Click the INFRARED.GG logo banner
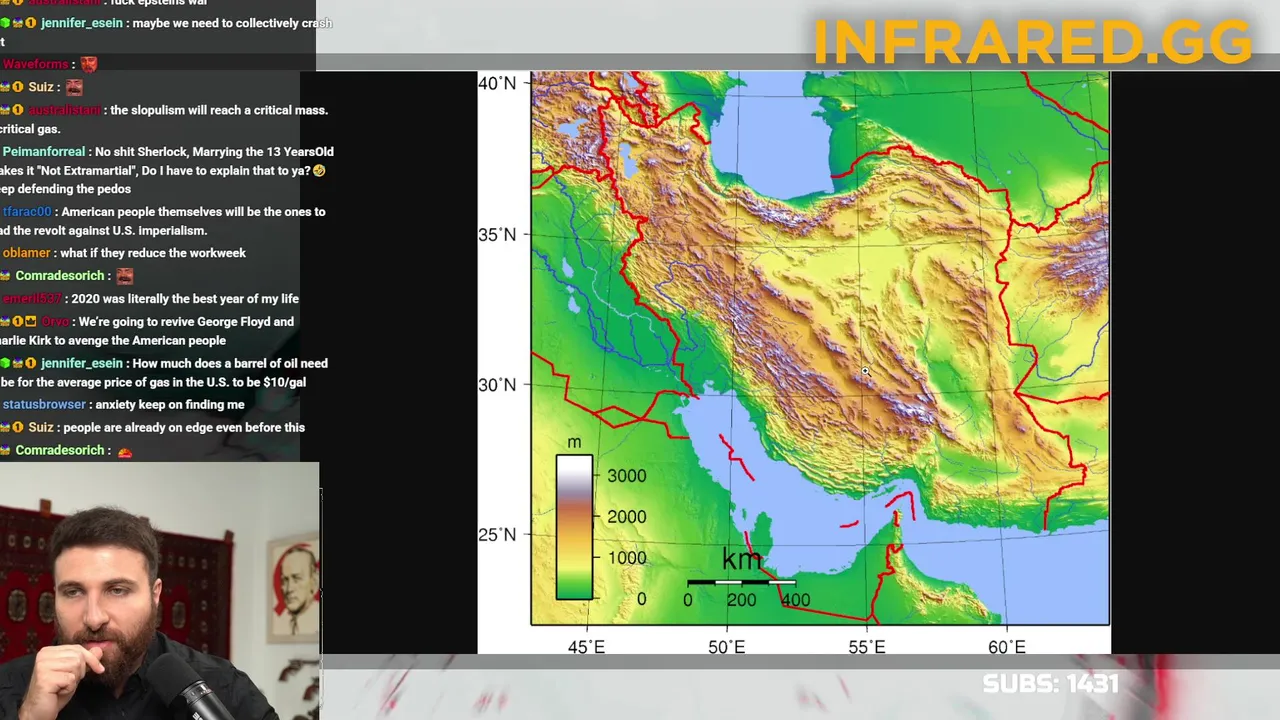Image resolution: width=1280 pixels, height=720 pixels. pyautogui.click(x=1033, y=41)
